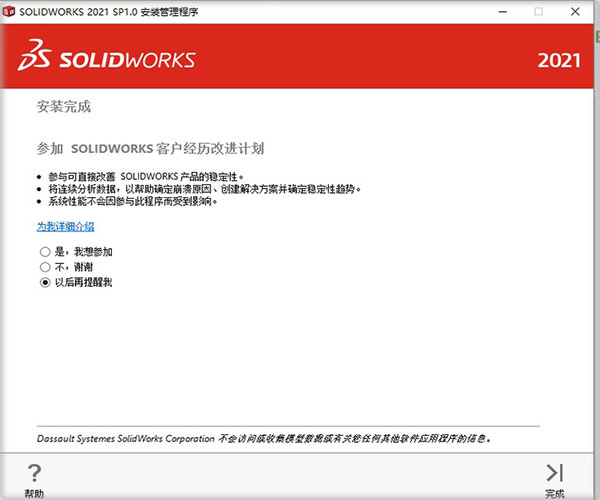Screen dimensions: 600x500
Task: Click the SOLIDWORKS title bar app icon
Action: [9, 12]
